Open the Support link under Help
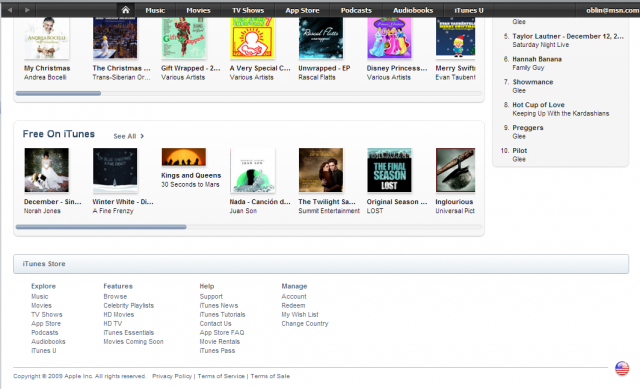The height and width of the screenshot is (389, 640). (211, 297)
